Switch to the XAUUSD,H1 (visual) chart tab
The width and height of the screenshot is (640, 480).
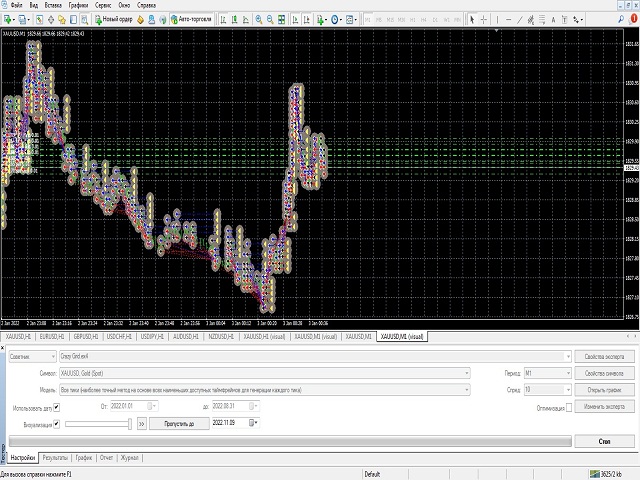coord(264,336)
